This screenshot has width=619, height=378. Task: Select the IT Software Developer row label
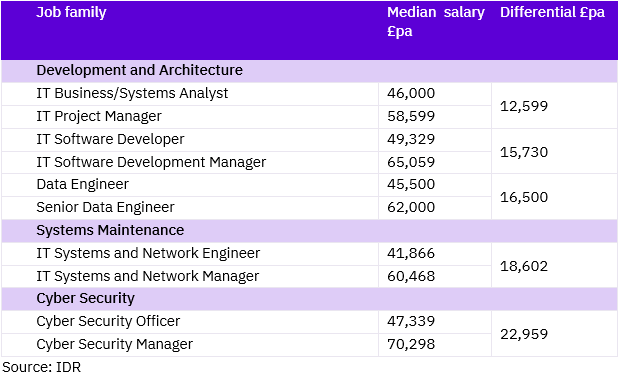(x=110, y=139)
